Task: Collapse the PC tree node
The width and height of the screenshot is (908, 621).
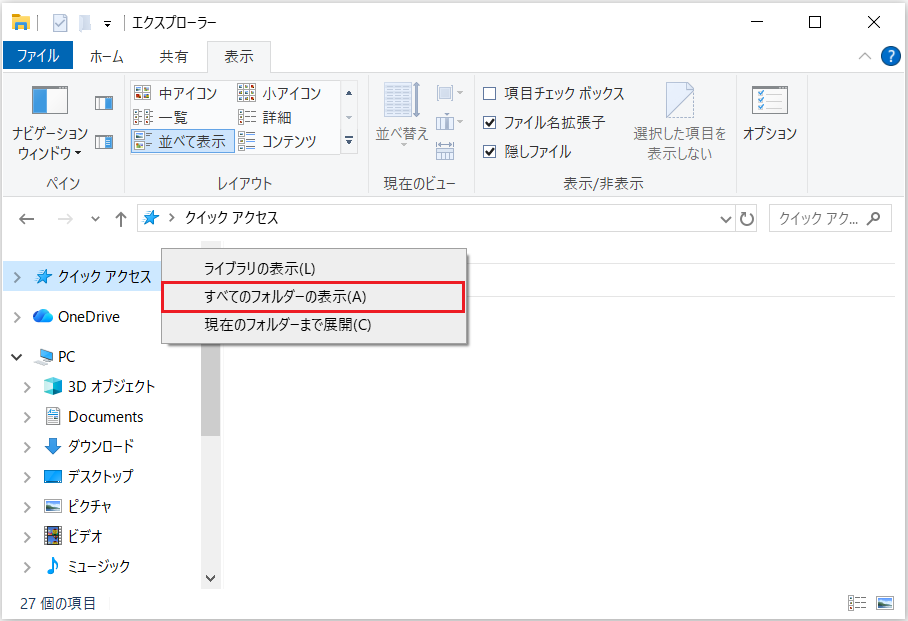Action: click(16, 356)
